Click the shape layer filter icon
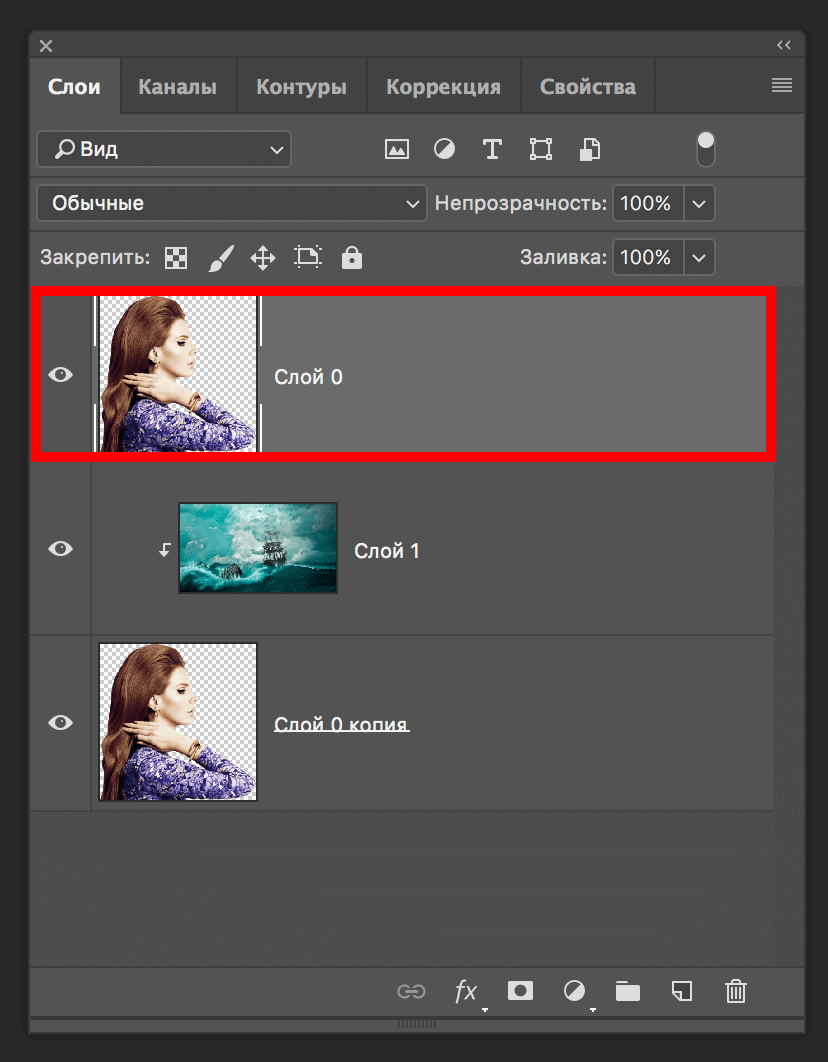This screenshot has height=1062, width=828. 541,150
